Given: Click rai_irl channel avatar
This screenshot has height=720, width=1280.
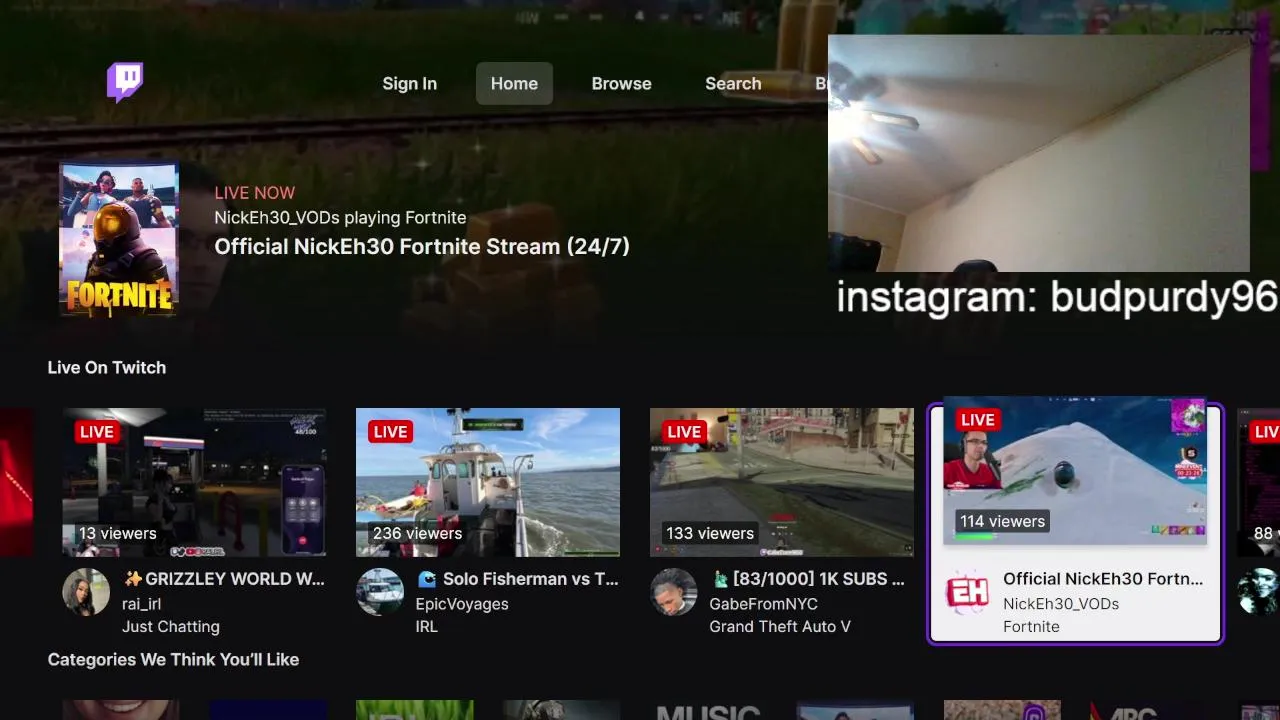Looking at the screenshot, I should click(86, 592).
